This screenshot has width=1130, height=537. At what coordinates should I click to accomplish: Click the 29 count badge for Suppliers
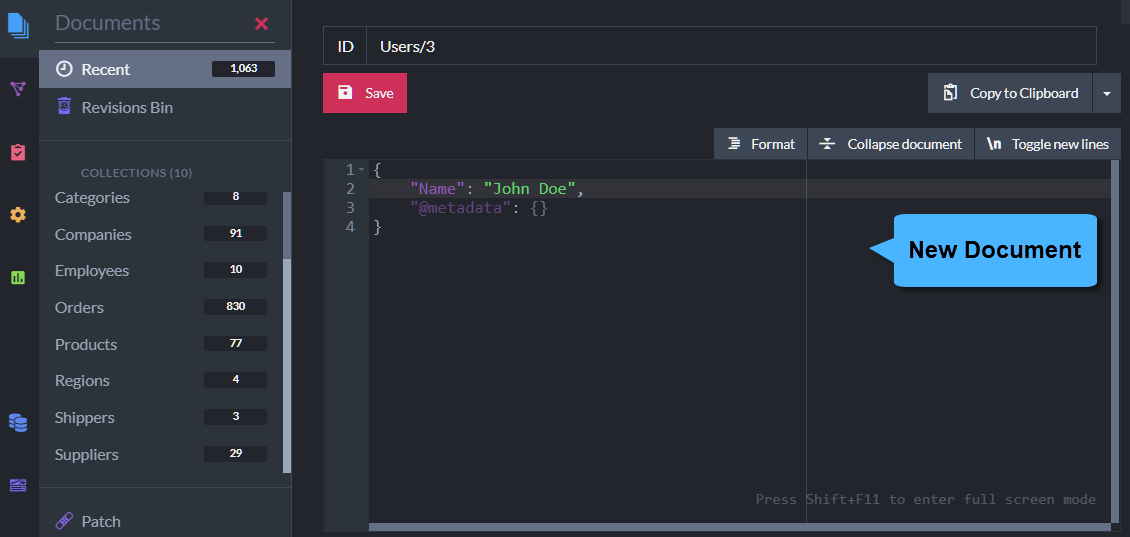click(236, 453)
